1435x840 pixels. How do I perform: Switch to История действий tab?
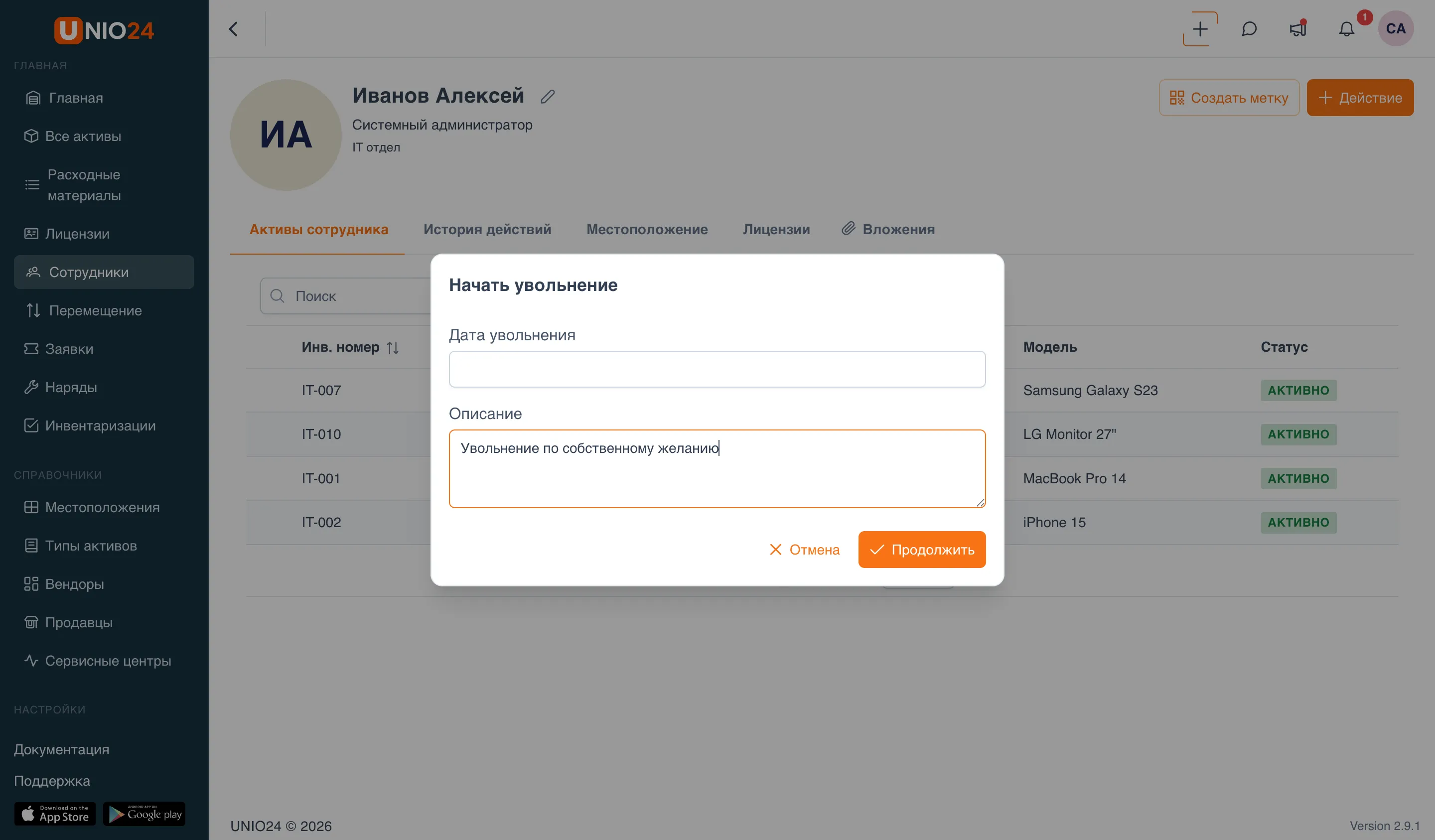pyautogui.click(x=487, y=229)
